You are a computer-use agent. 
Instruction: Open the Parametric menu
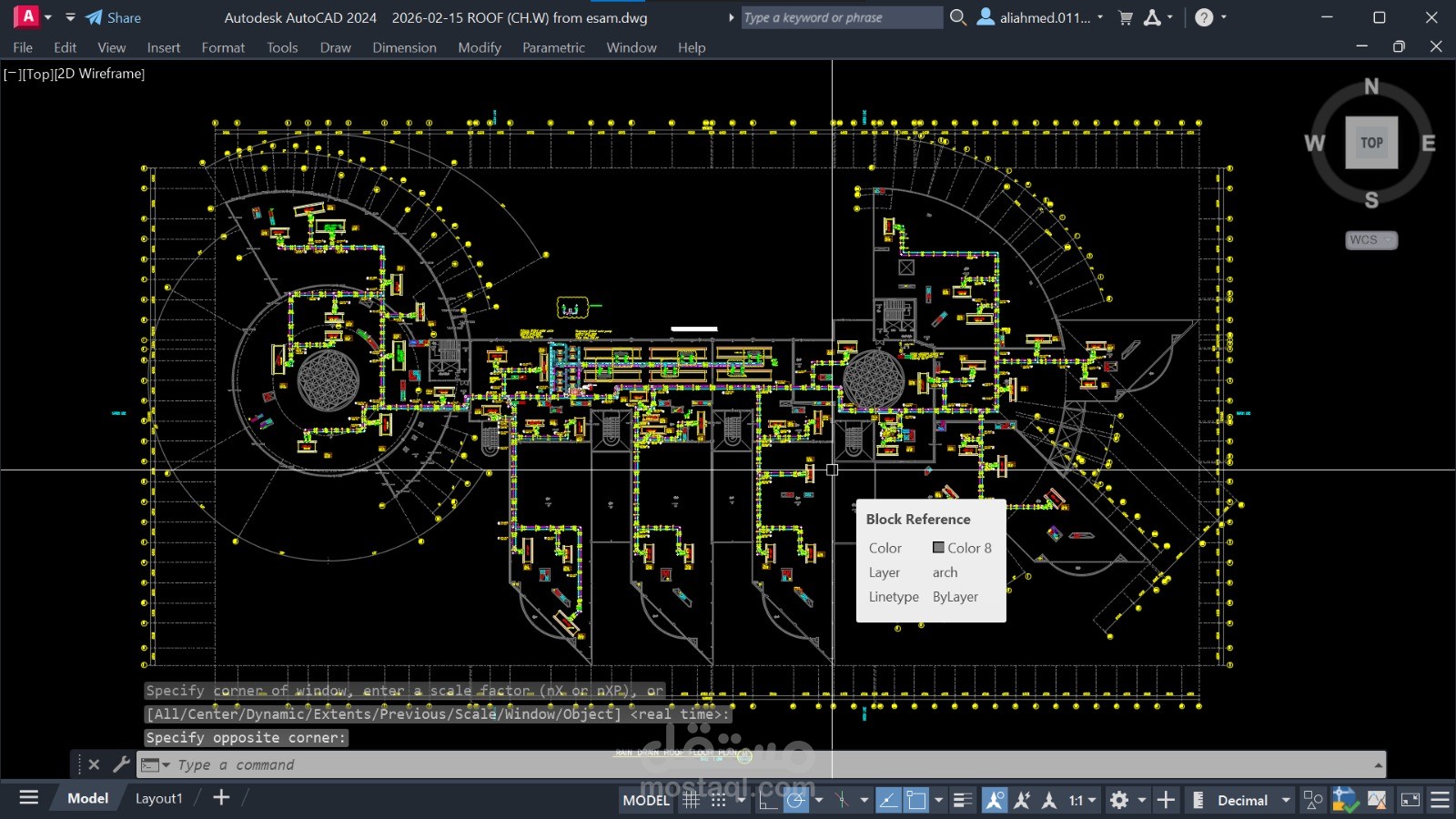(x=553, y=47)
